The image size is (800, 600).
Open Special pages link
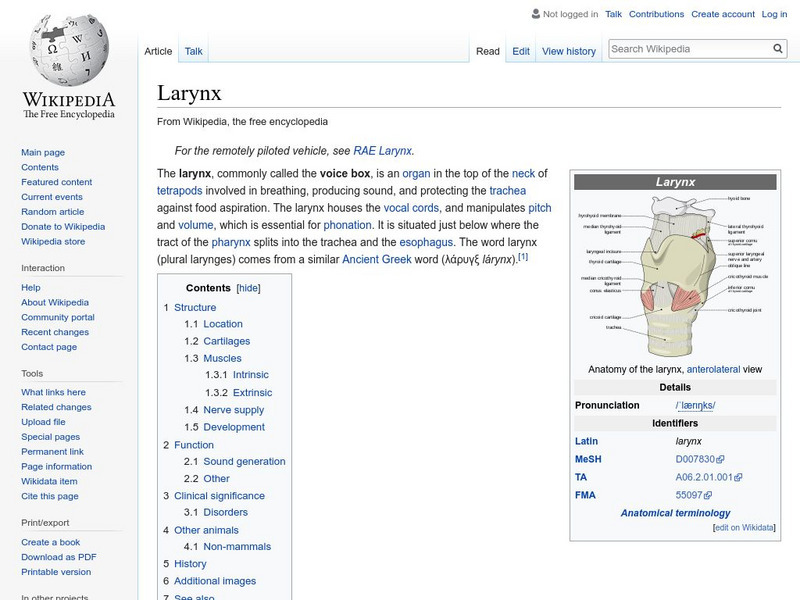(x=51, y=436)
